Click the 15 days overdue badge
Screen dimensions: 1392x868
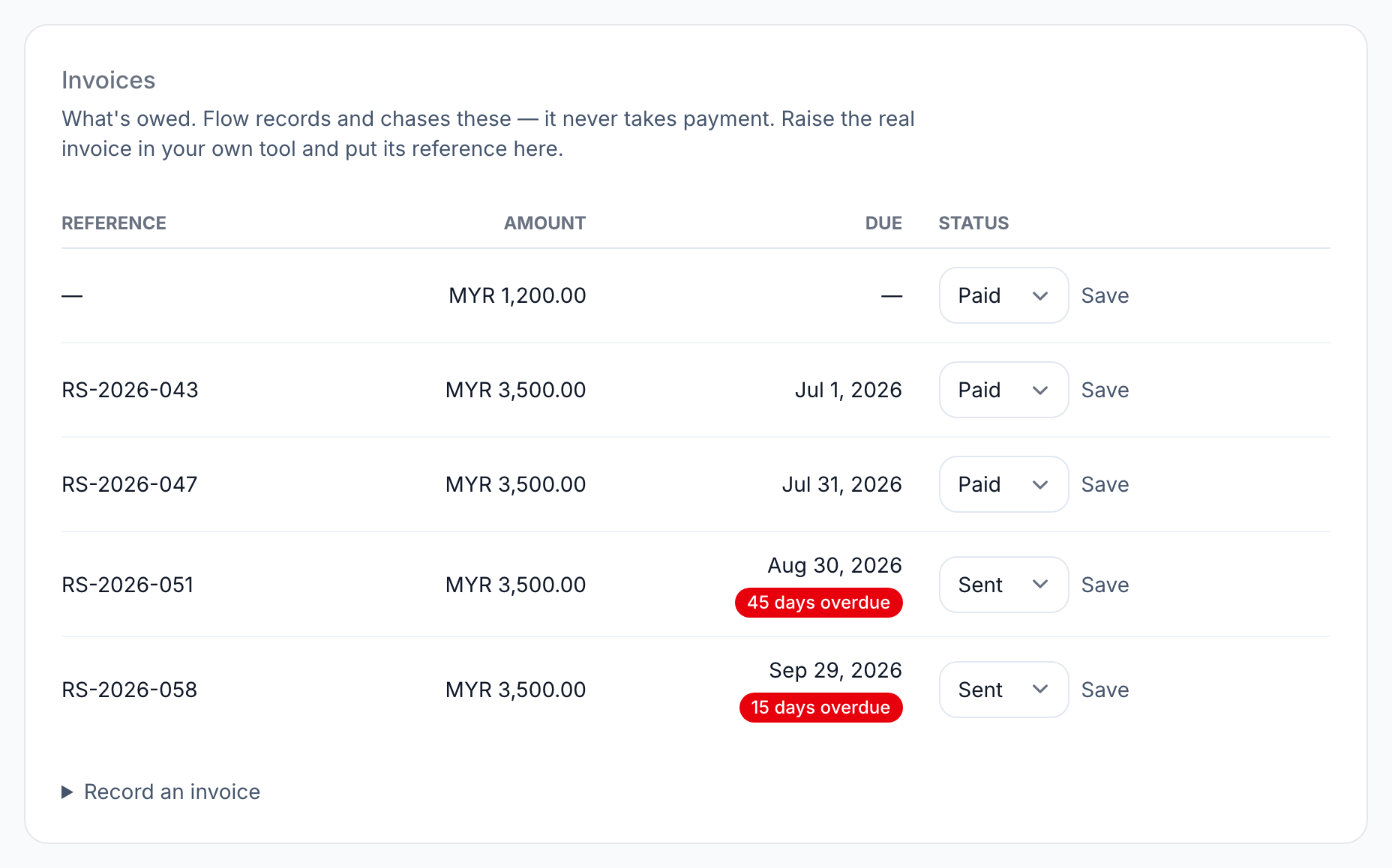click(x=820, y=708)
